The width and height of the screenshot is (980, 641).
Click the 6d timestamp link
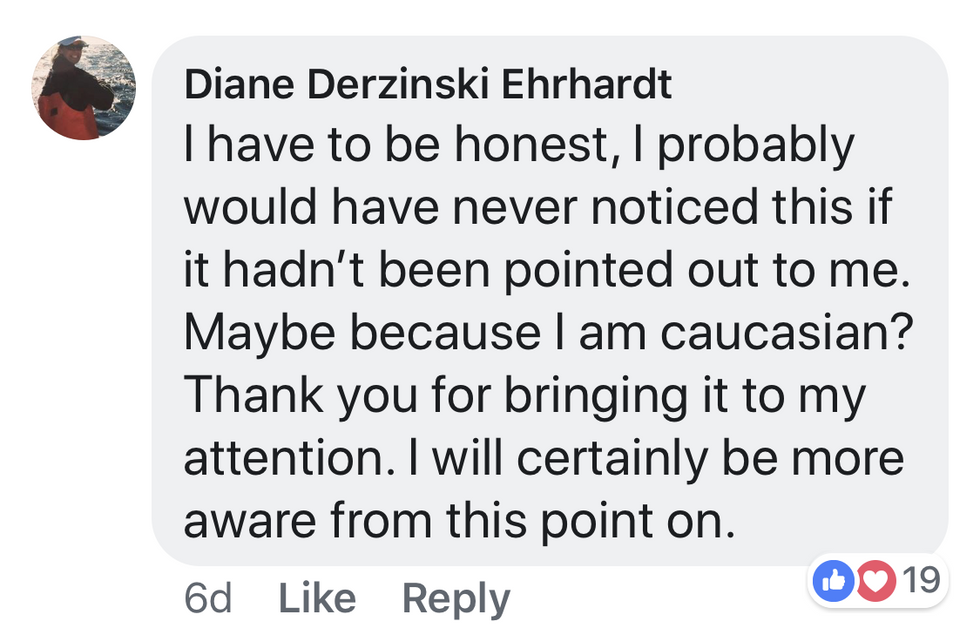click(208, 599)
